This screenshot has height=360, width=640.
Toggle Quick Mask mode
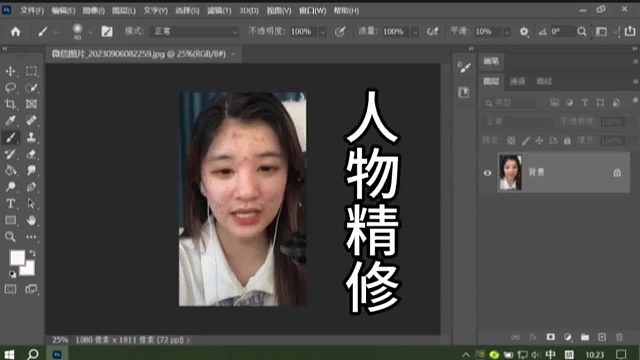point(10,289)
